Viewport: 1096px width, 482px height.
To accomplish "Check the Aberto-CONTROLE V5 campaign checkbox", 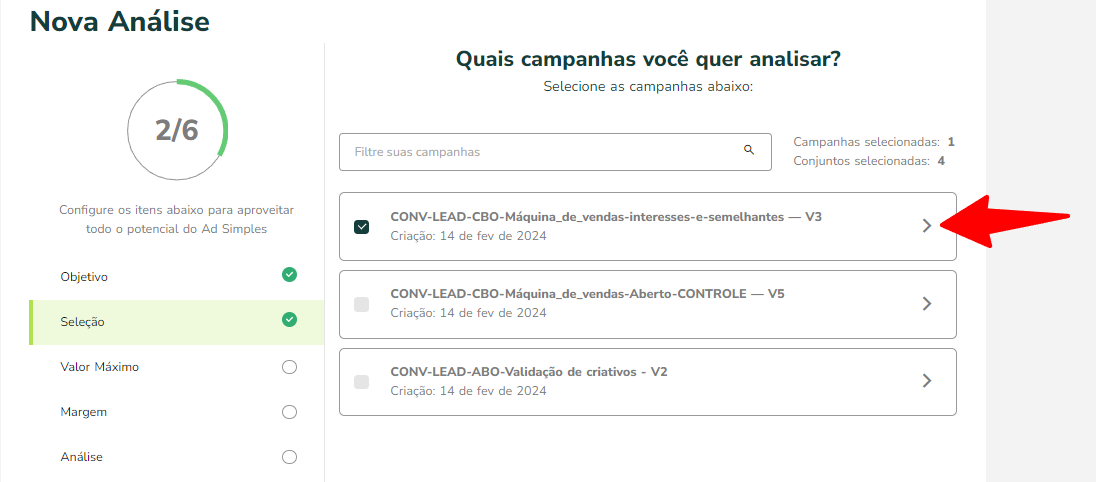I will (361, 304).
